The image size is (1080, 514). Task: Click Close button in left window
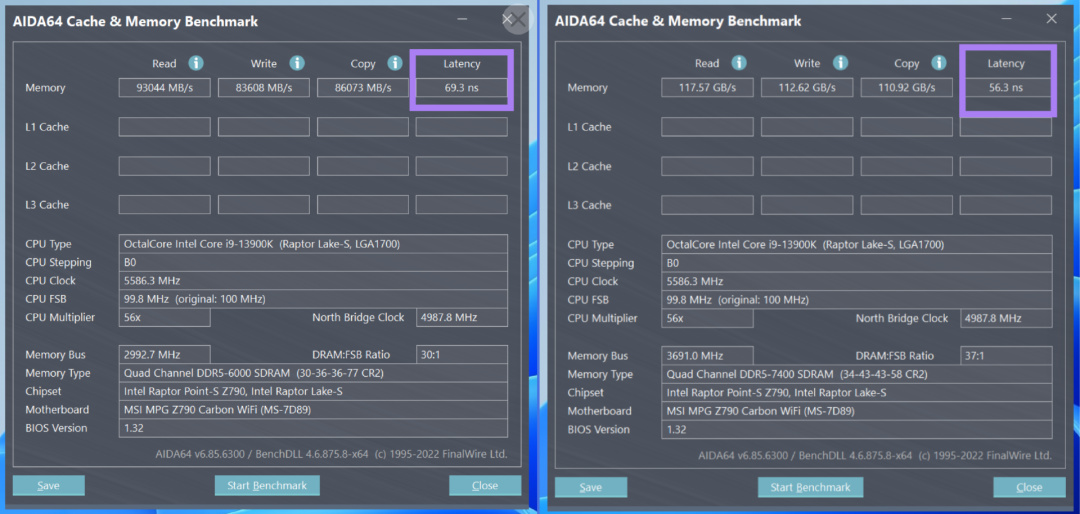pos(485,485)
